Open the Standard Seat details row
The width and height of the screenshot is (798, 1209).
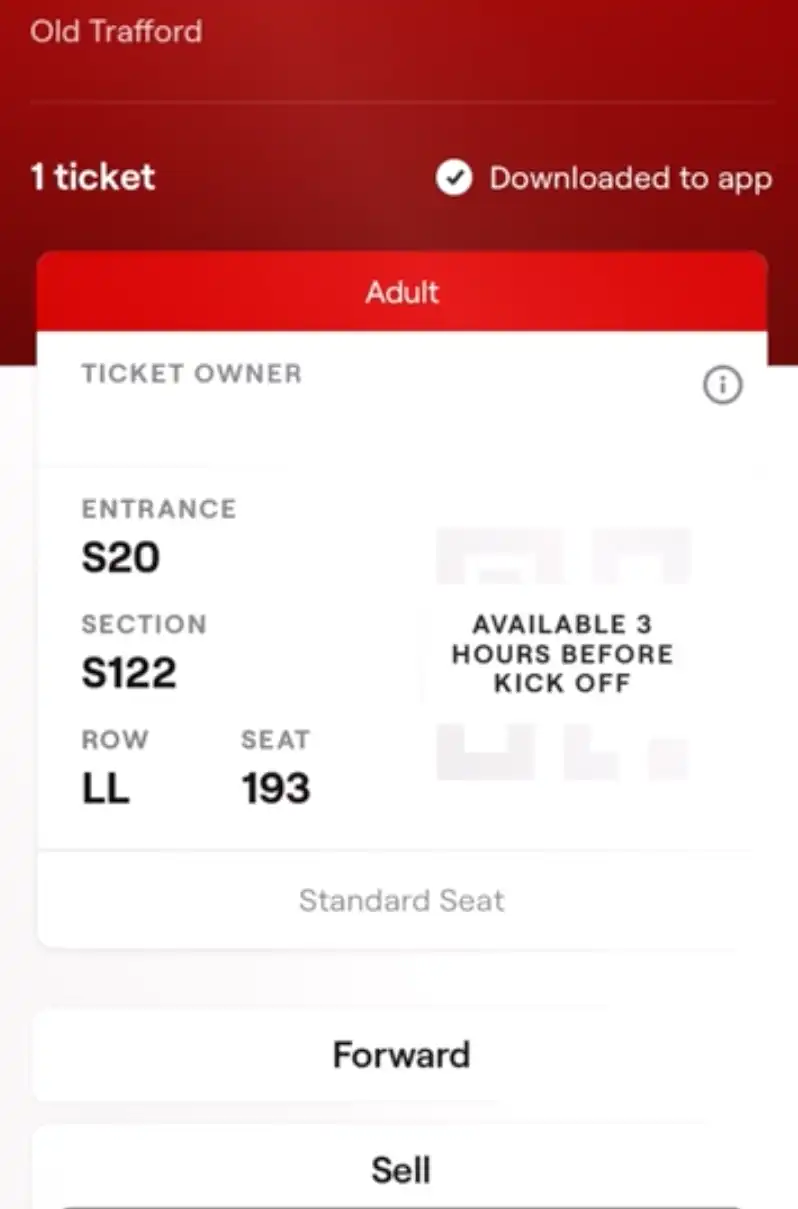pos(401,900)
